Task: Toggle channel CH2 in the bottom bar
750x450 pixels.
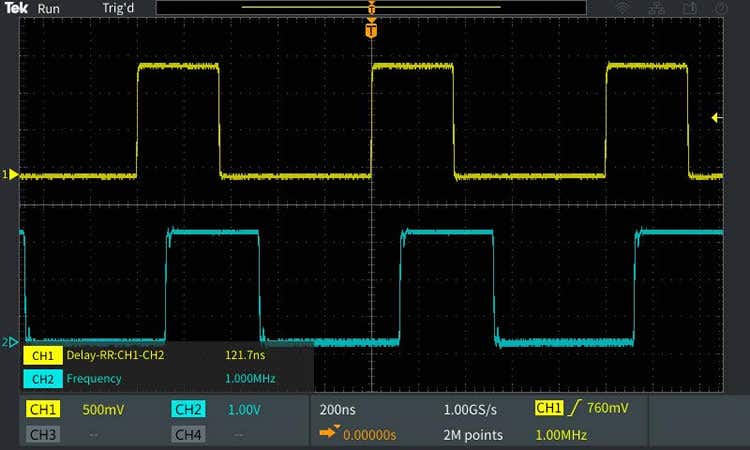Action: click(x=188, y=409)
